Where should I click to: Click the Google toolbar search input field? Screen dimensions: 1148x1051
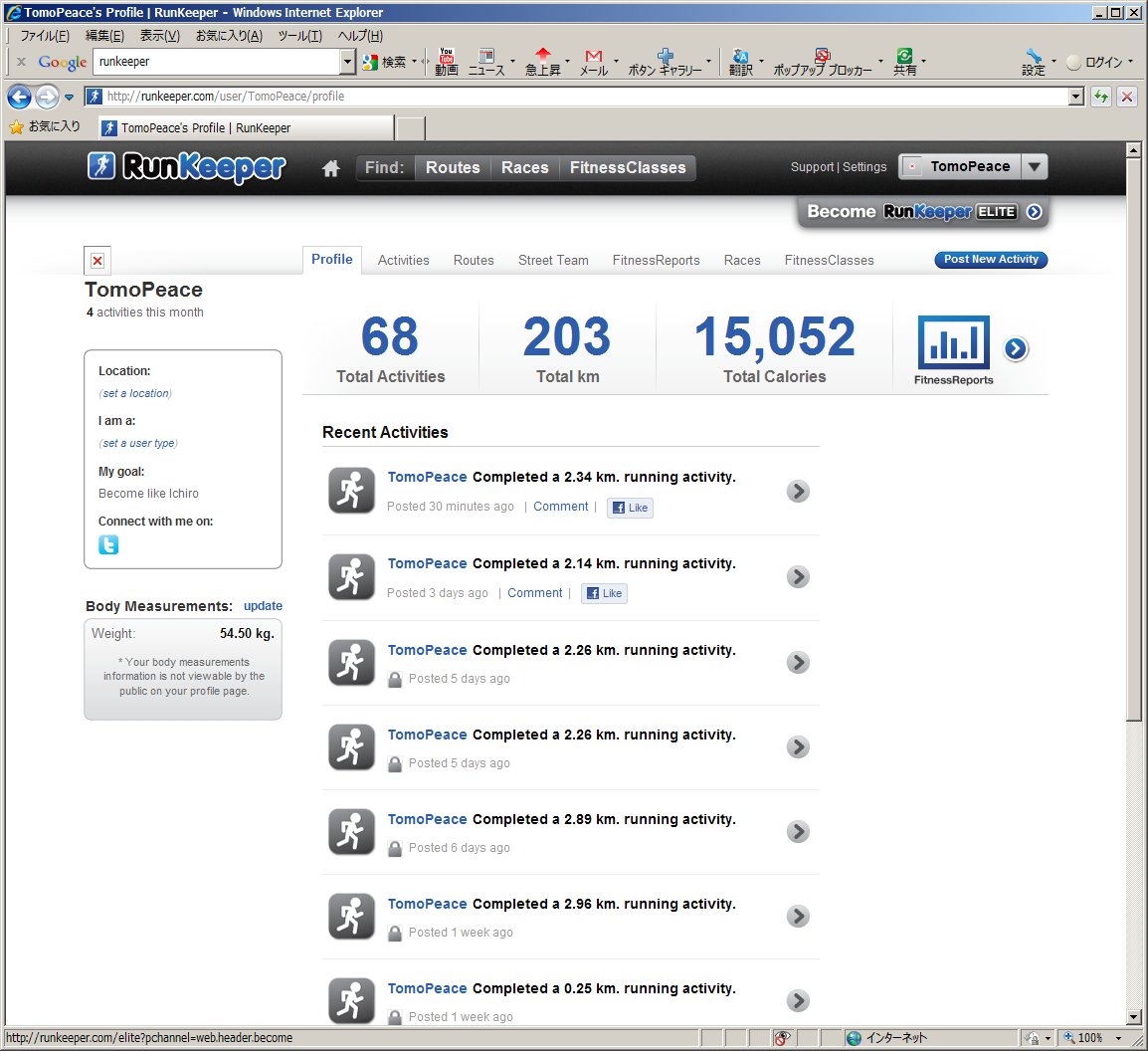[217, 62]
